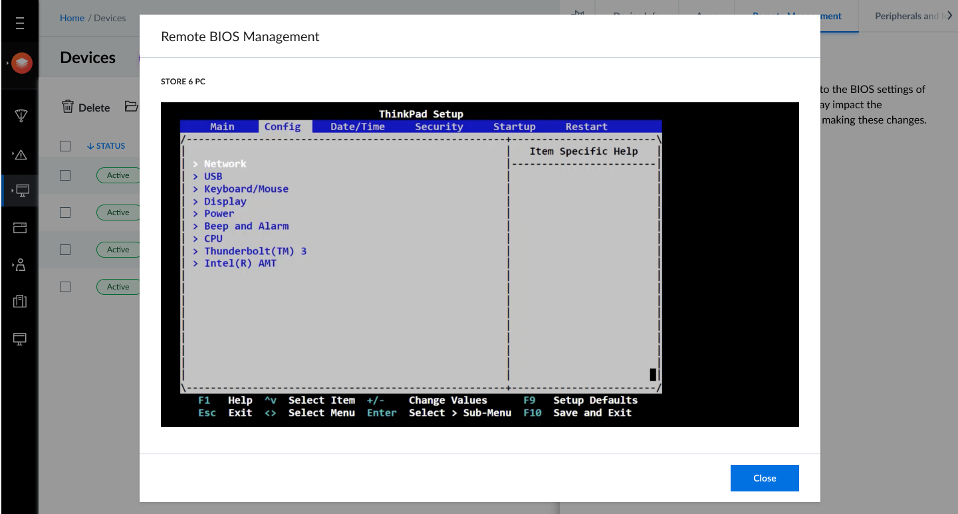The height and width of the screenshot is (514, 958).
Task: Switch to the Restart BIOS tab
Action: point(587,127)
